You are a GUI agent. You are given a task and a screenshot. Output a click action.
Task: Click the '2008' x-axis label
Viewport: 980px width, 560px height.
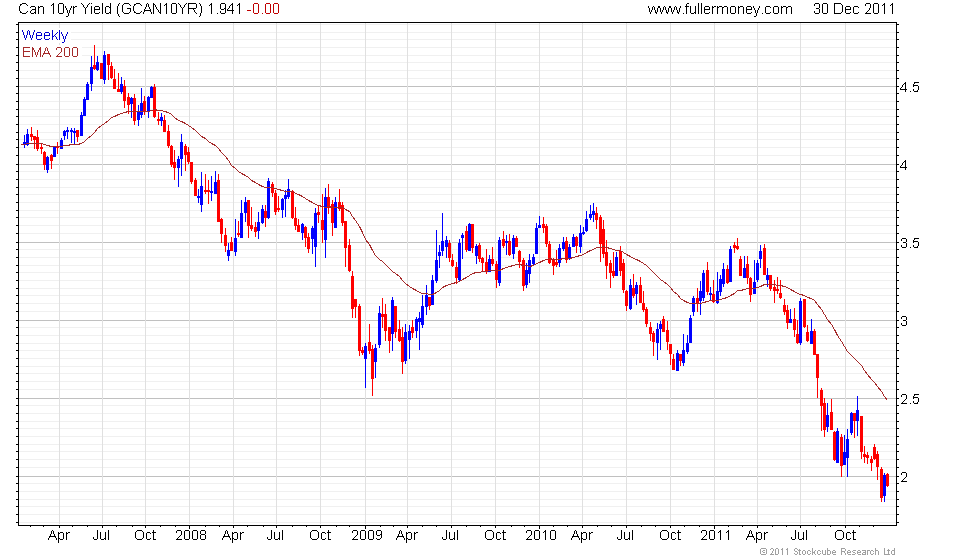[191, 536]
